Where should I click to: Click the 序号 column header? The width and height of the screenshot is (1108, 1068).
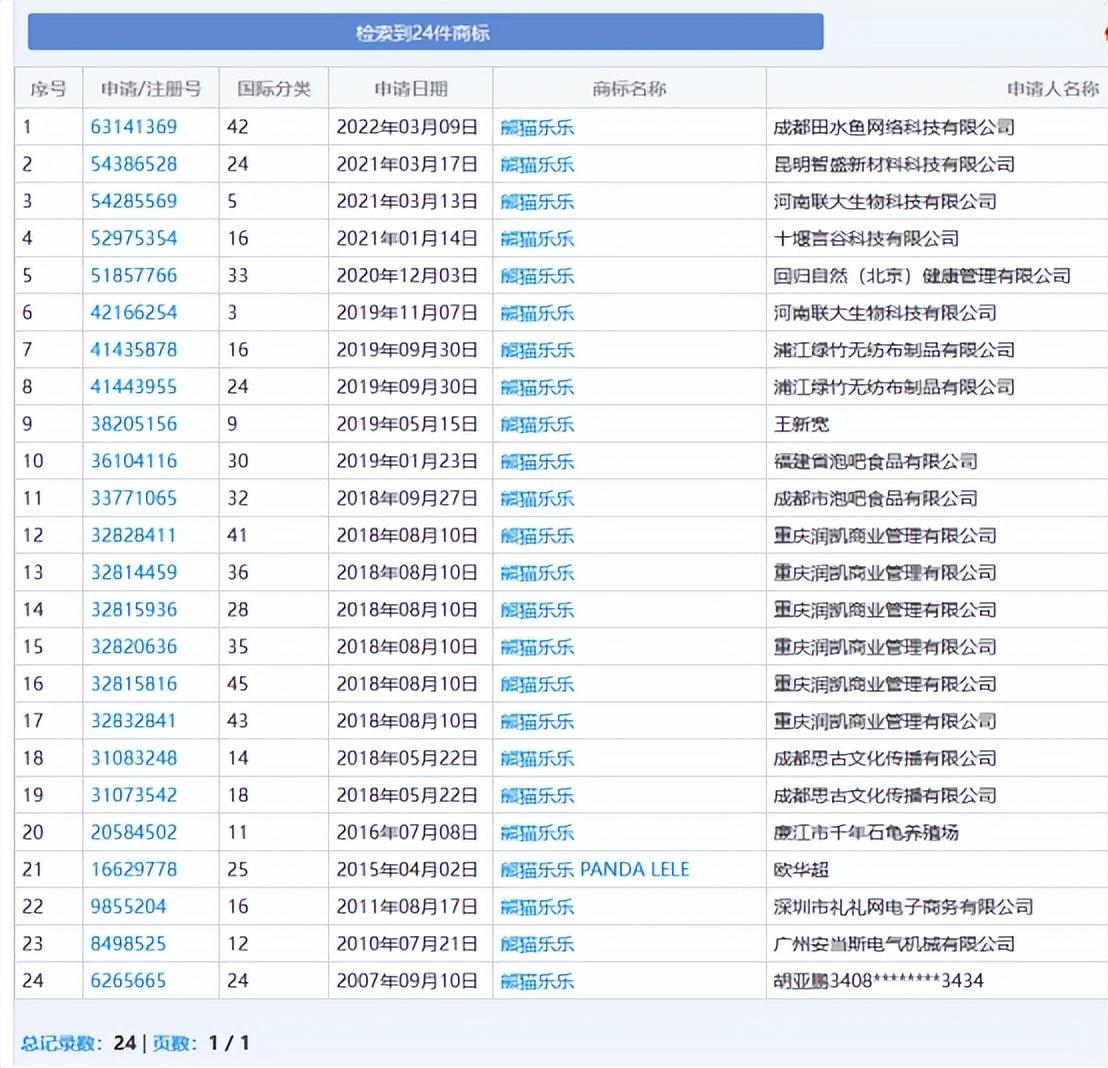coord(48,88)
